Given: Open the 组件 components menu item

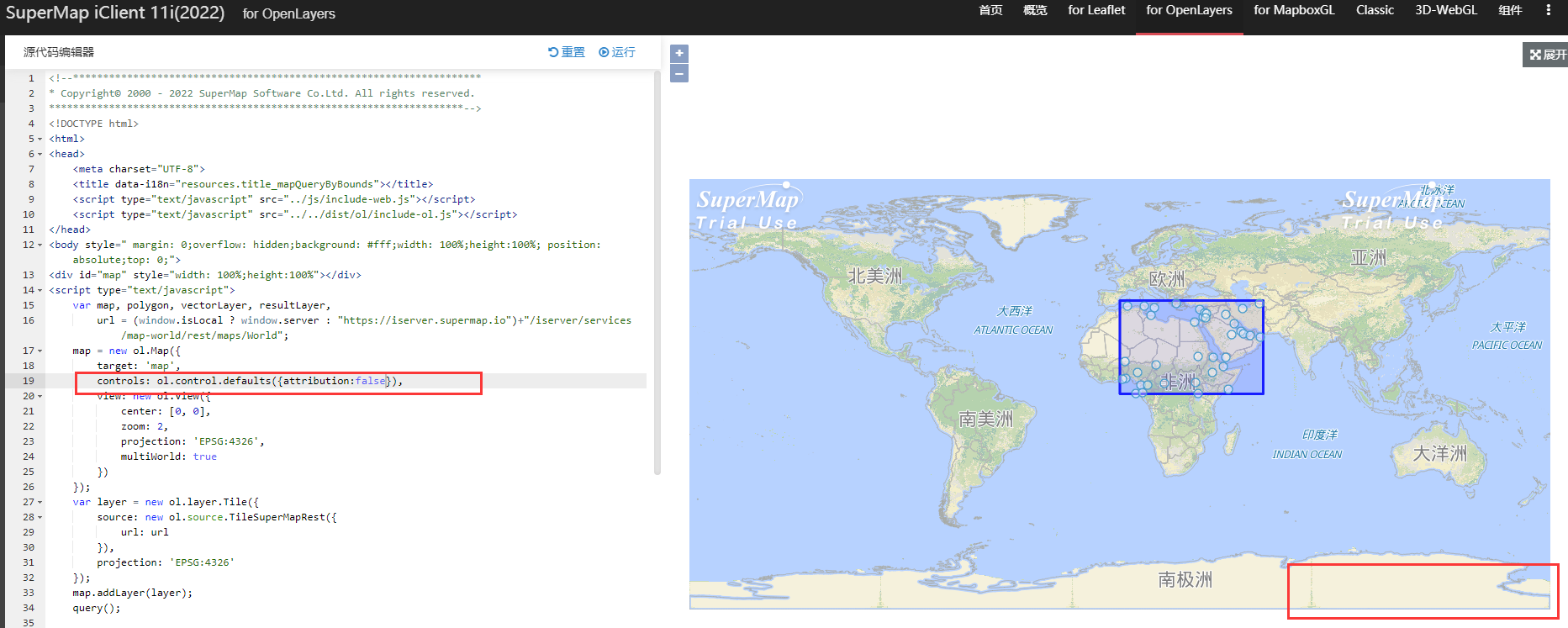Looking at the screenshot, I should pyautogui.click(x=1510, y=10).
